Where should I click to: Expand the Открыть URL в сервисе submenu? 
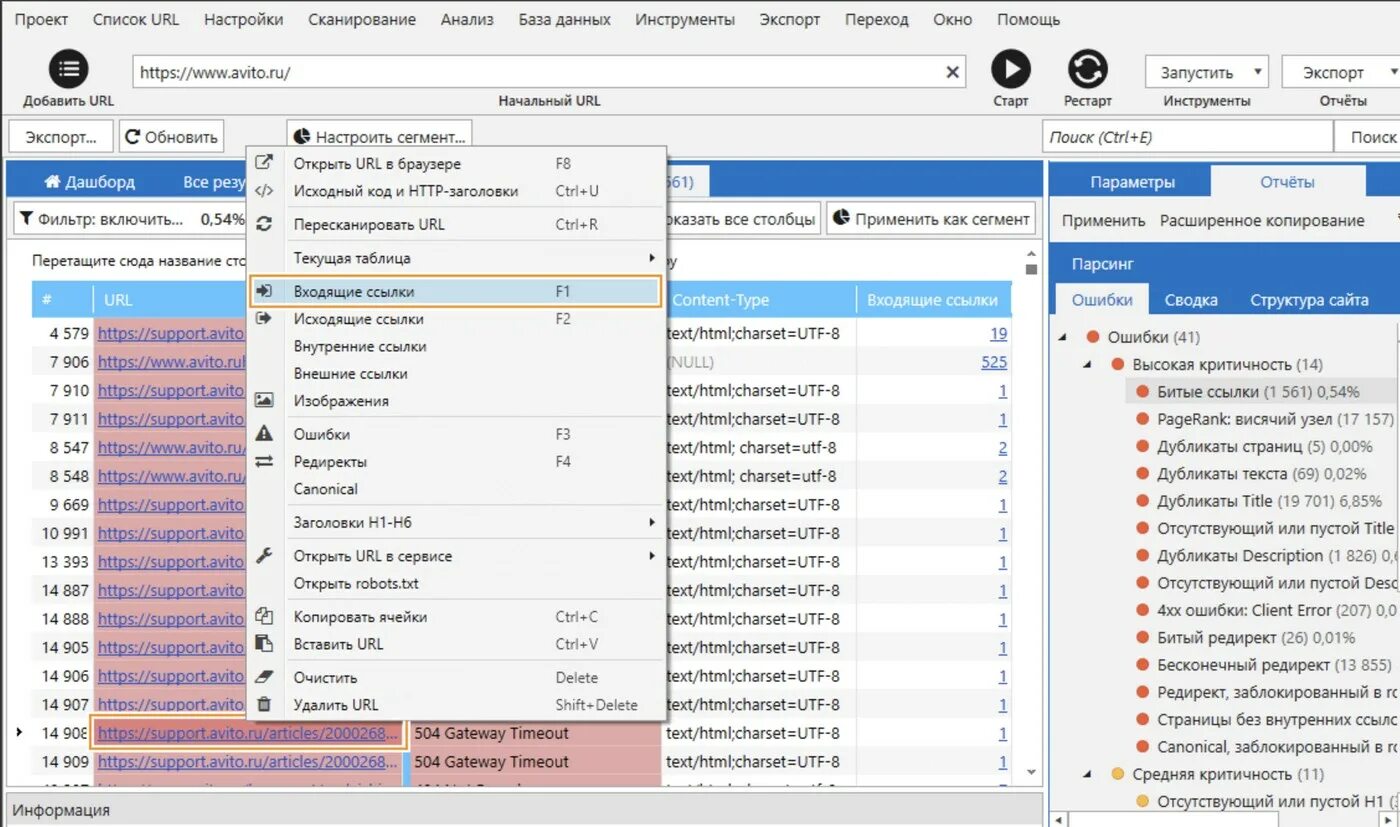pos(652,555)
